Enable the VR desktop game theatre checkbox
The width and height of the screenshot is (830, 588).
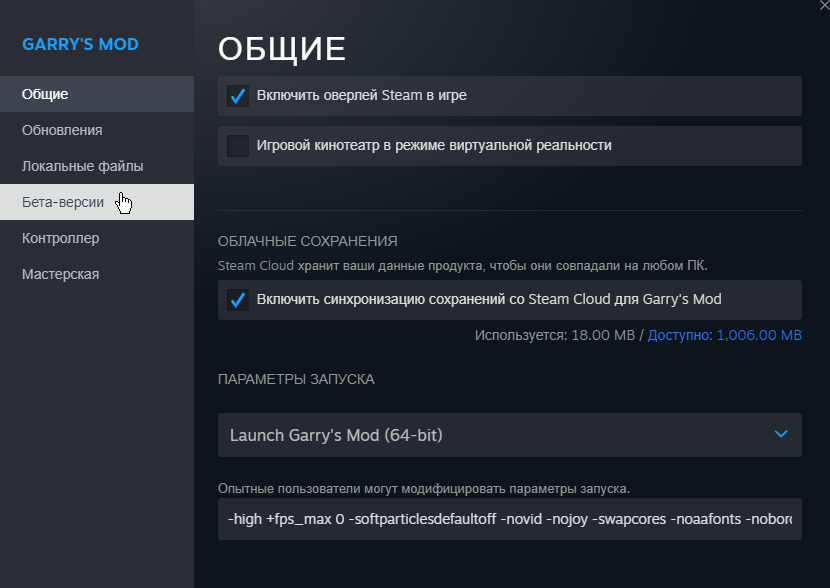click(x=238, y=146)
